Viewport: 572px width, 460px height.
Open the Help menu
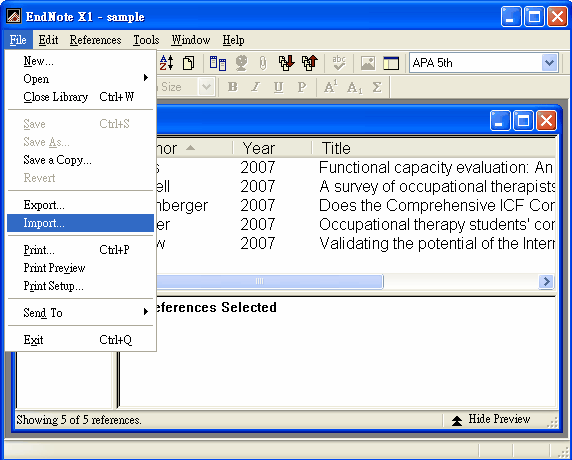[x=233, y=39]
